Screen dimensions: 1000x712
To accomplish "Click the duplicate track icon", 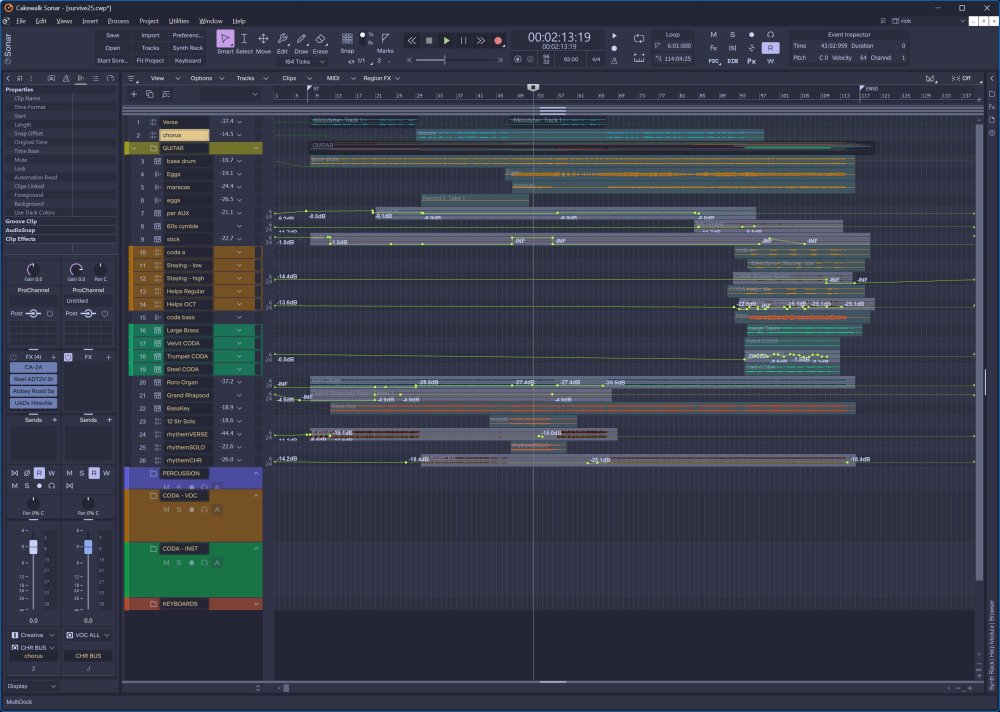I will tap(150, 94).
